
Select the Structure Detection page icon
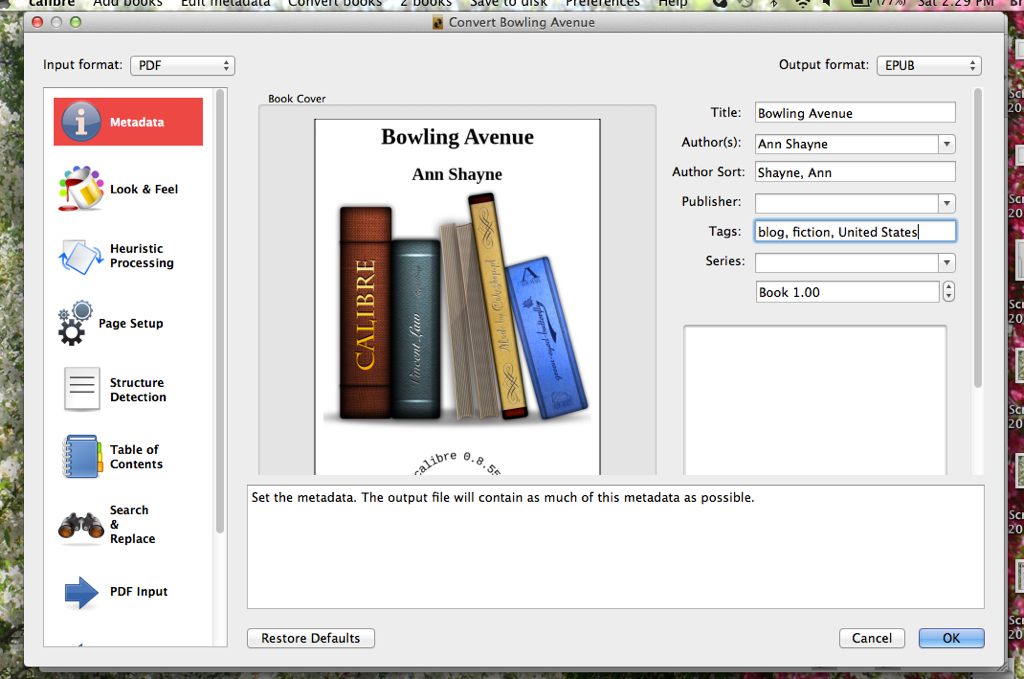pos(82,389)
